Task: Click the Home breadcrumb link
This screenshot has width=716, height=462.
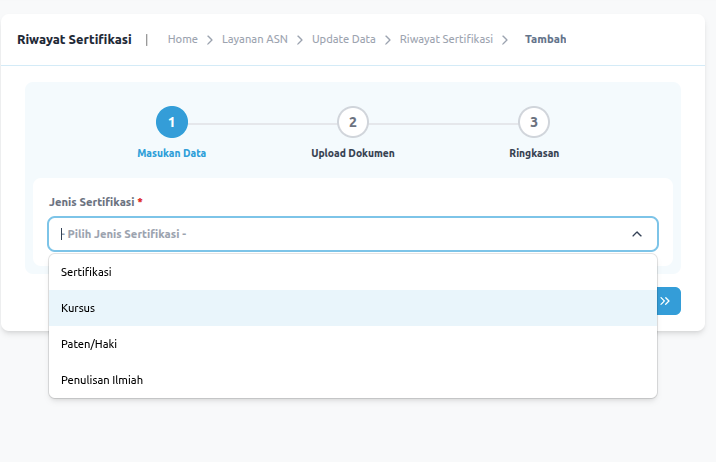Action: tap(182, 39)
